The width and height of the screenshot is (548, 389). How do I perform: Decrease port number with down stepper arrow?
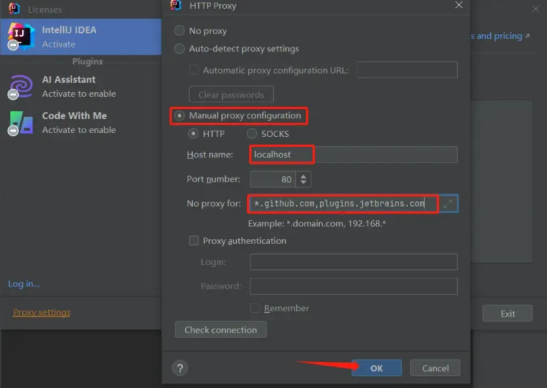click(x=303, y=183)
